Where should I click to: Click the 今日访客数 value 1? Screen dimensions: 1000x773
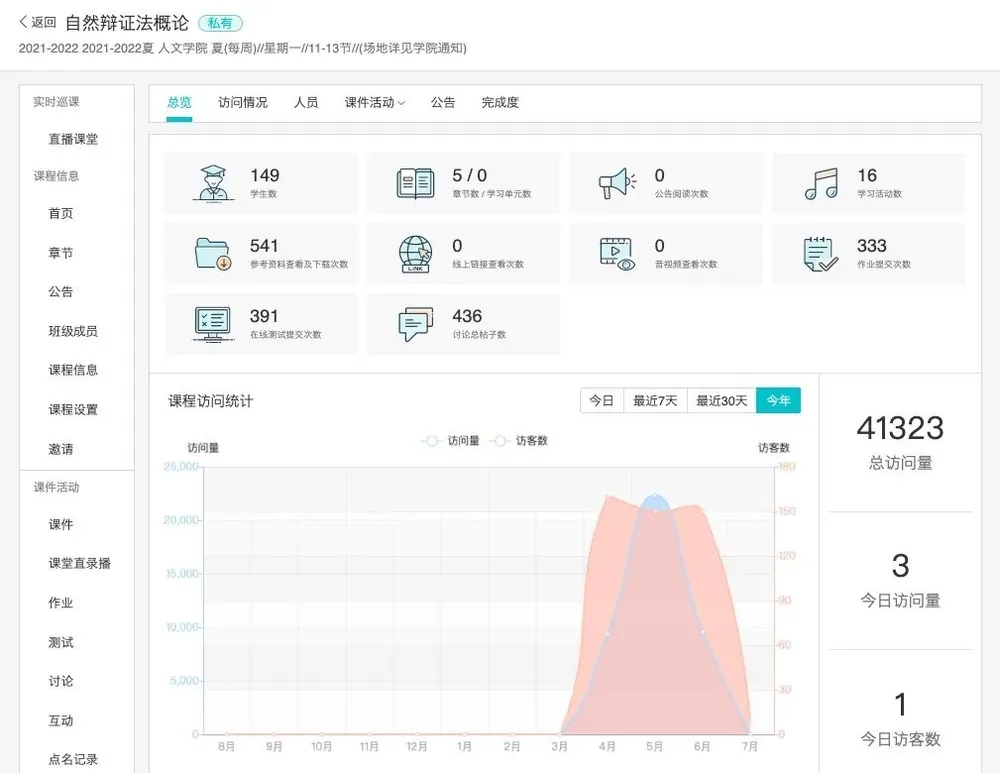click(x=900, y=705)
